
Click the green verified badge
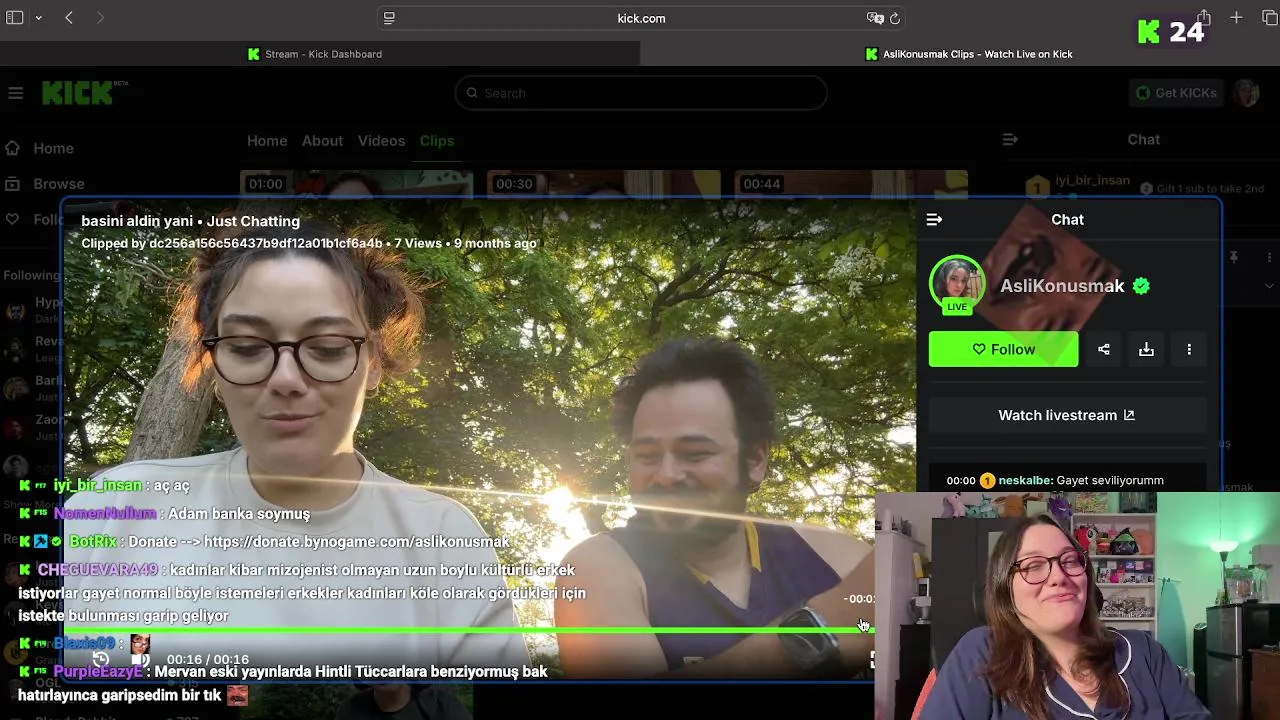point(1141,286)
